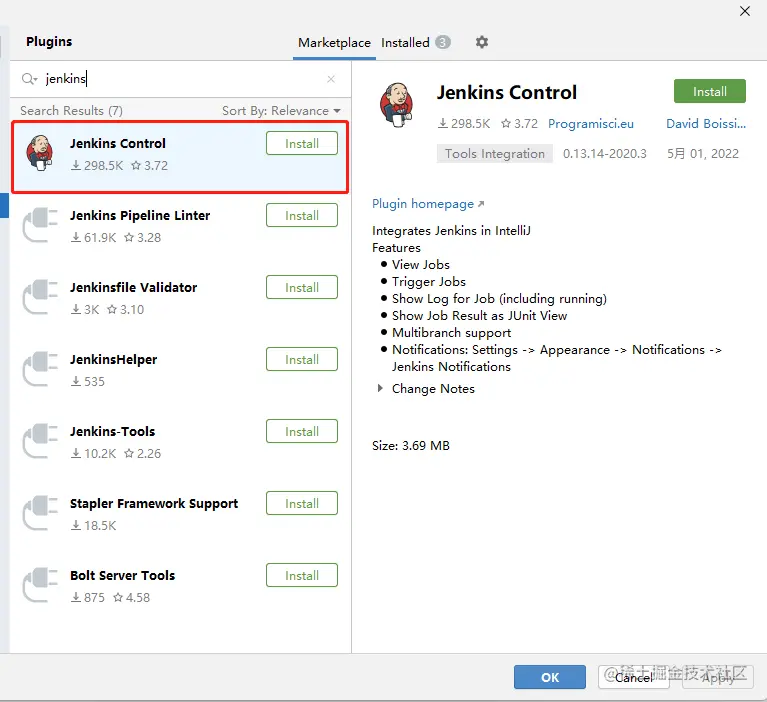Screen dimensions: 767x702
Task: Open the plugins settings gear icon
Action: click(x=482, y=42)
